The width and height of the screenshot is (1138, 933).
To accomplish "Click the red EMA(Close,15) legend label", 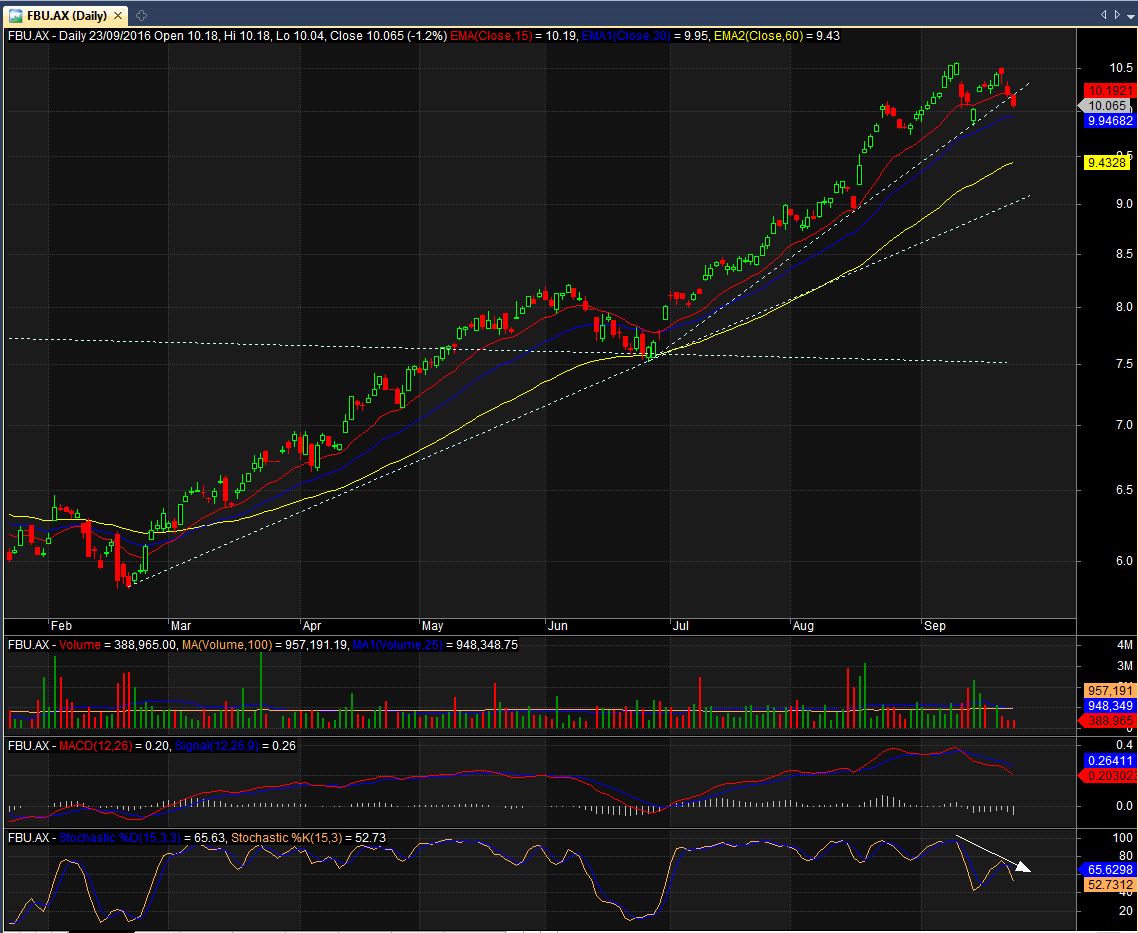I will (490, 36).
